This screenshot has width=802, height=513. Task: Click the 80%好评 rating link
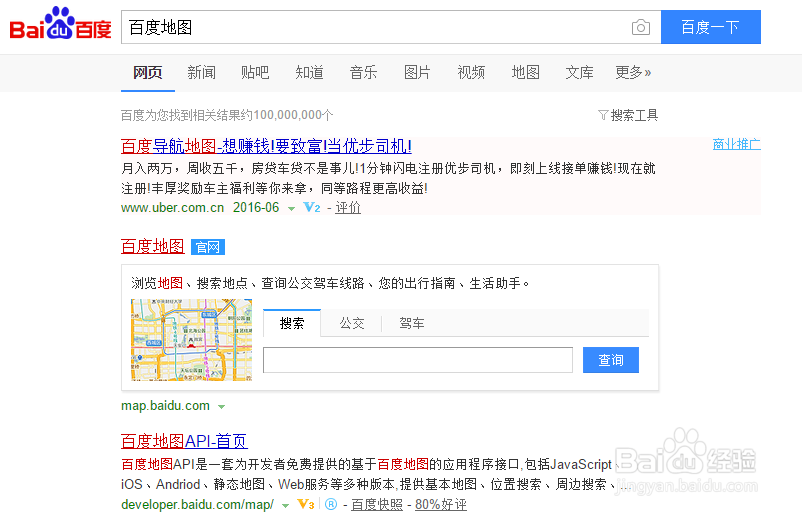click(441, 504)
